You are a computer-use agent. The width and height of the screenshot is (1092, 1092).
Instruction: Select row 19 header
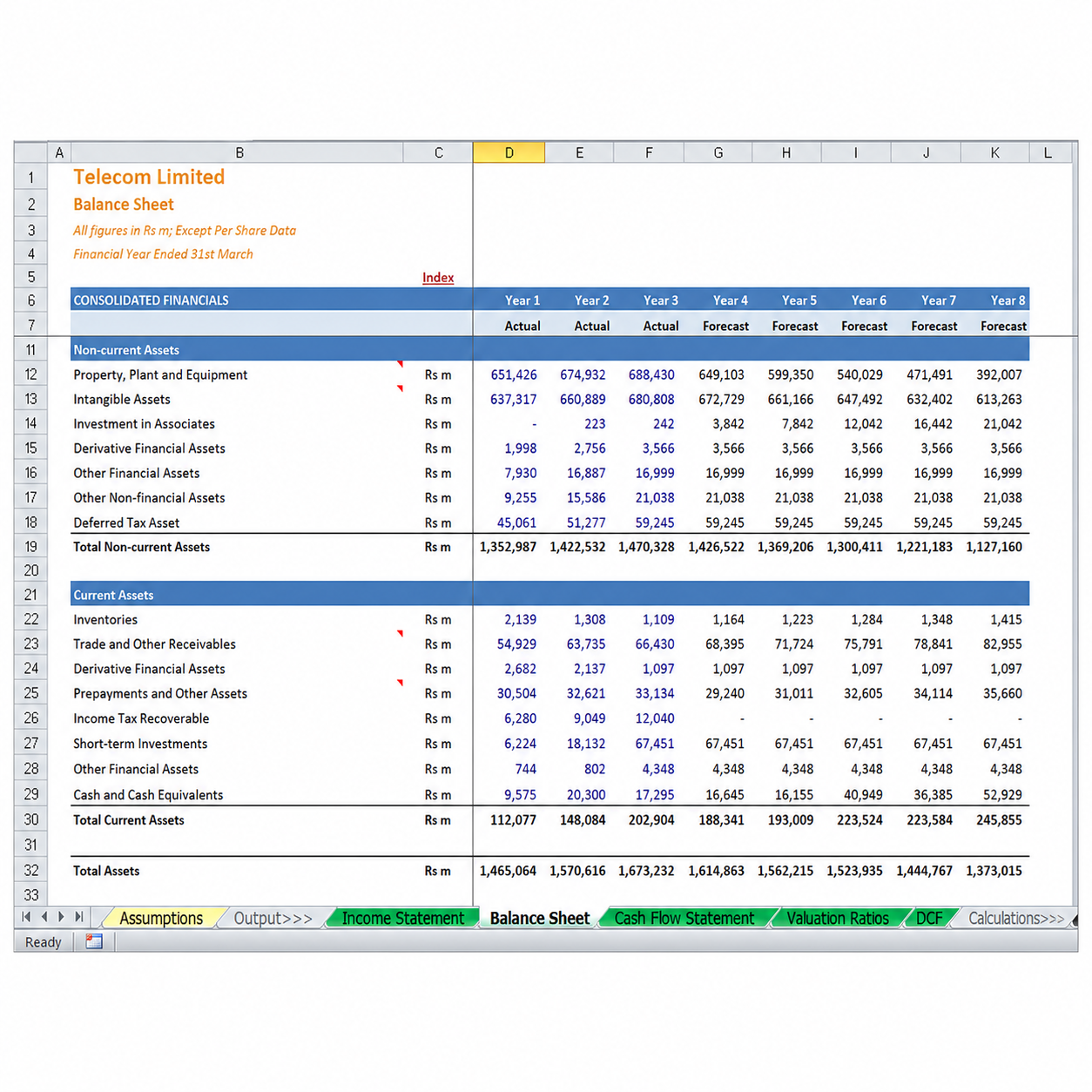30,547
